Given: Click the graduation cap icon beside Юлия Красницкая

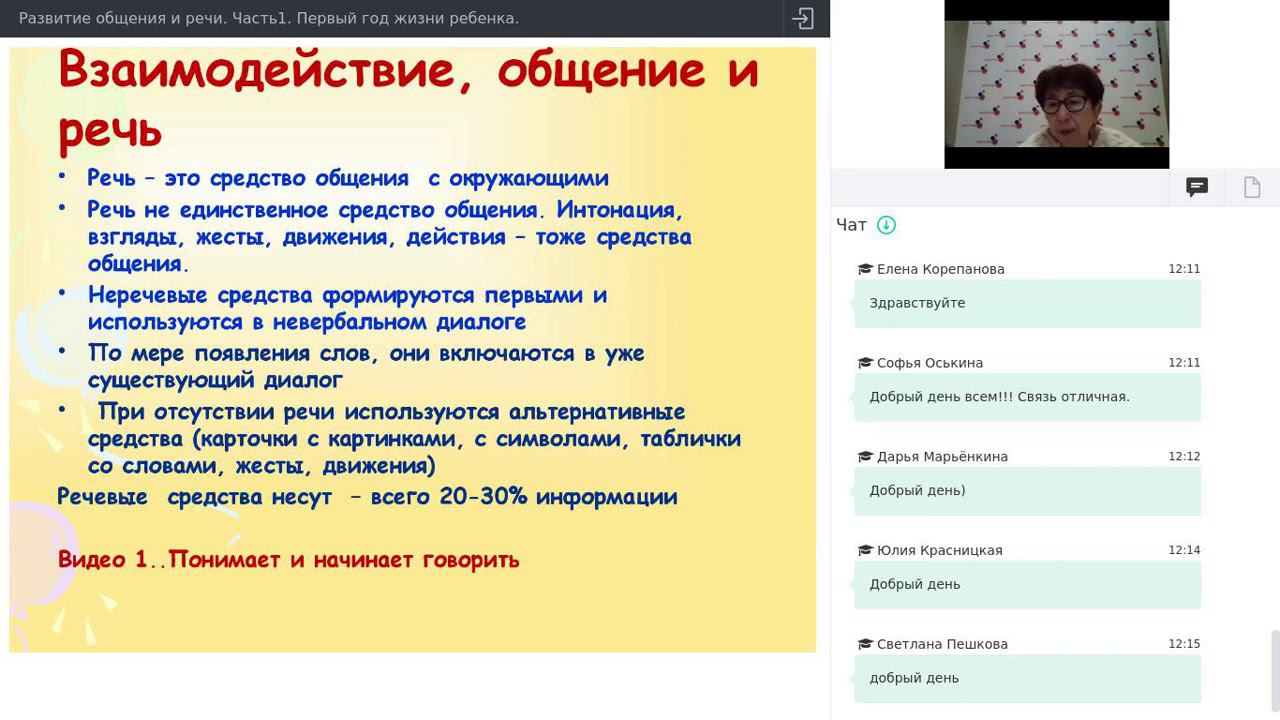Looking at the screenshot, I should [865, 551].
